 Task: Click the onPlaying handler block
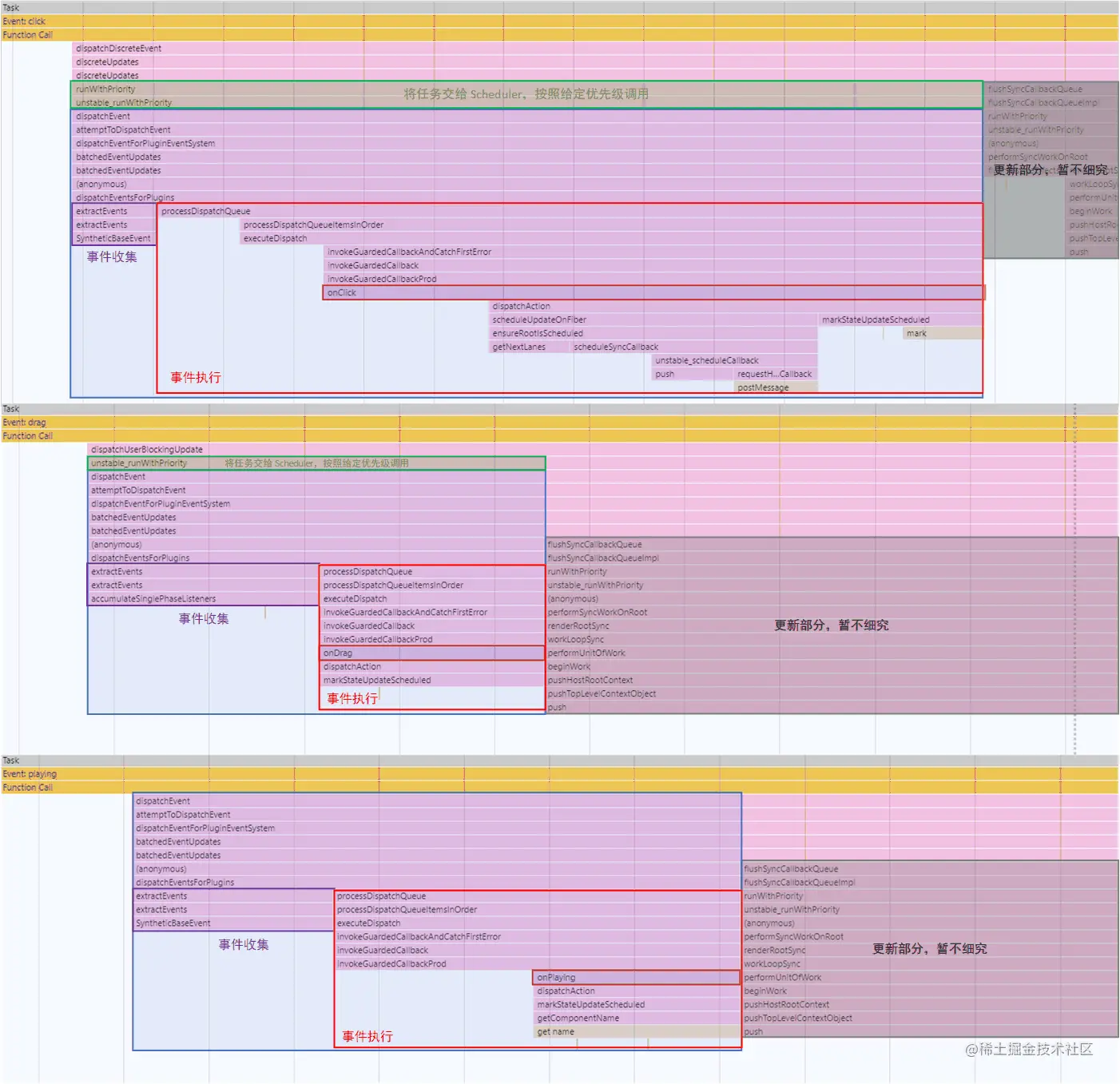coord(559,977)
